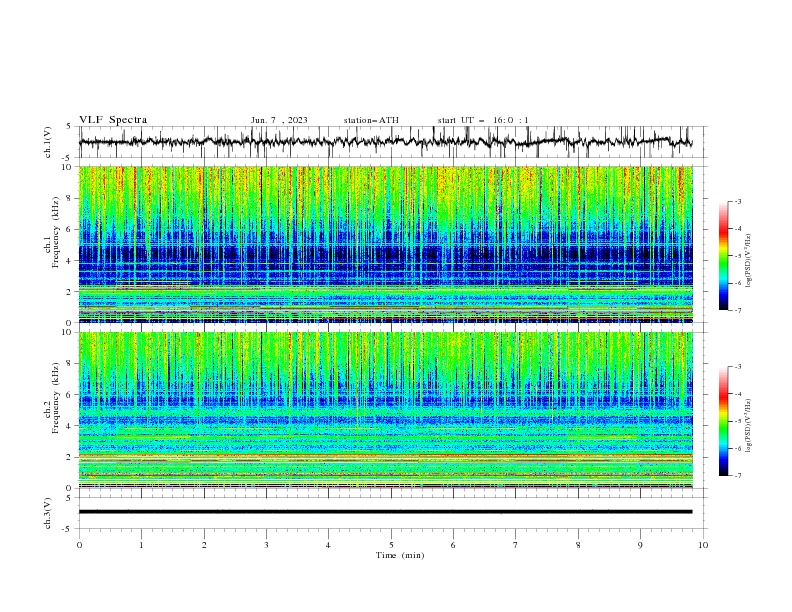Click the time axis tick label "5"
792x612 pixels.
391,545
